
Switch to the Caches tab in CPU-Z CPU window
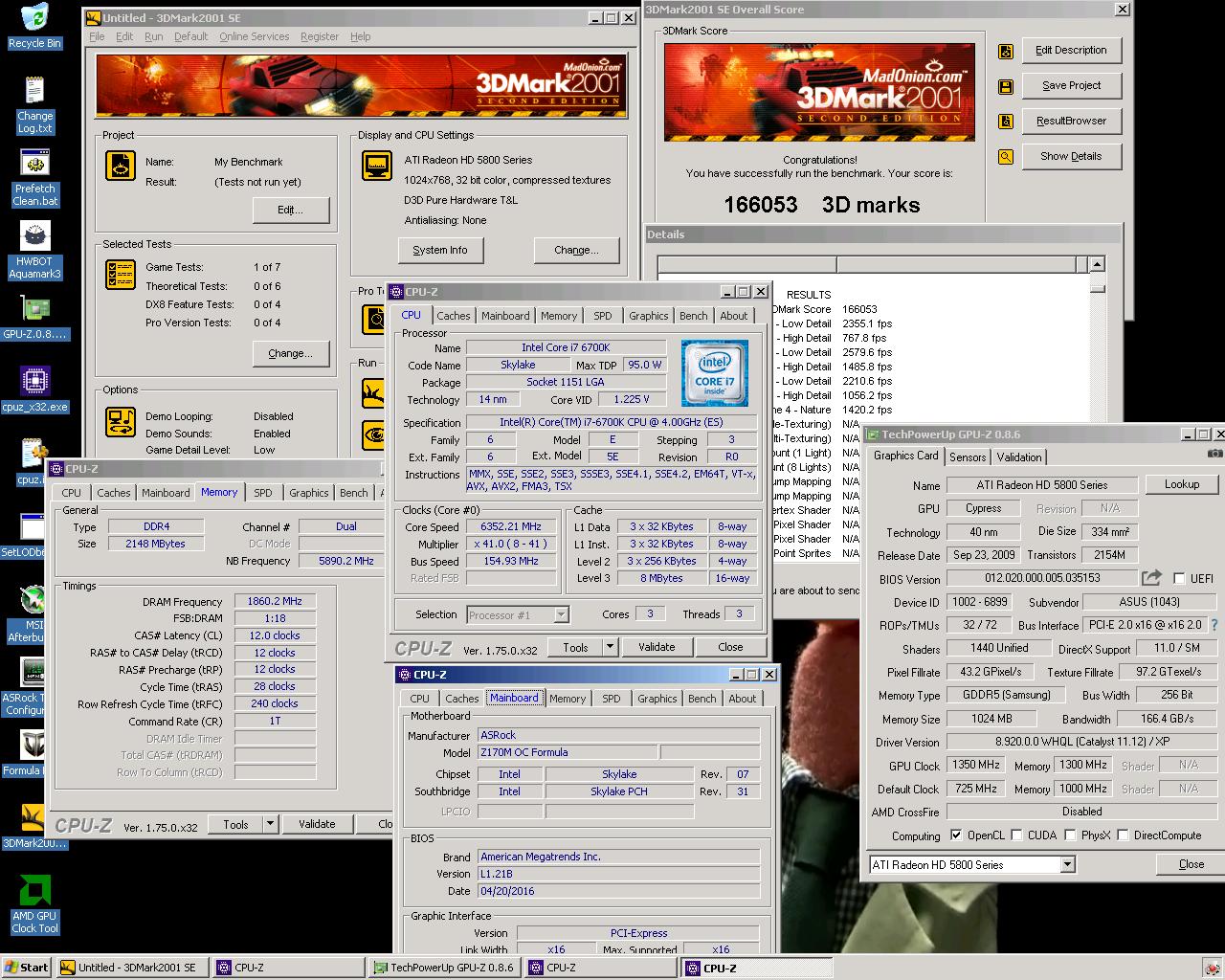pos(453,316)
